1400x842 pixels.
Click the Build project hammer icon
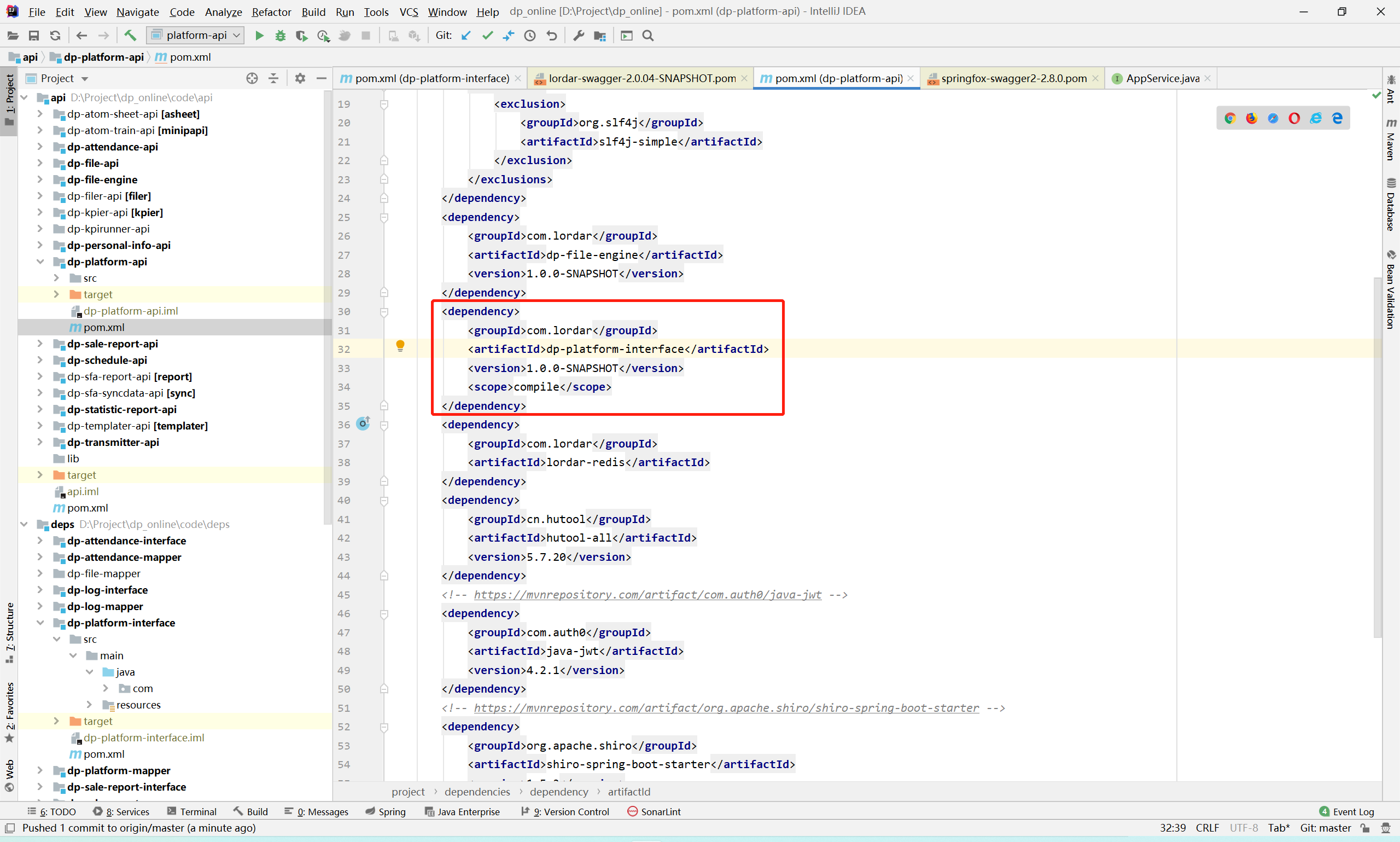(x=130, y=36)
